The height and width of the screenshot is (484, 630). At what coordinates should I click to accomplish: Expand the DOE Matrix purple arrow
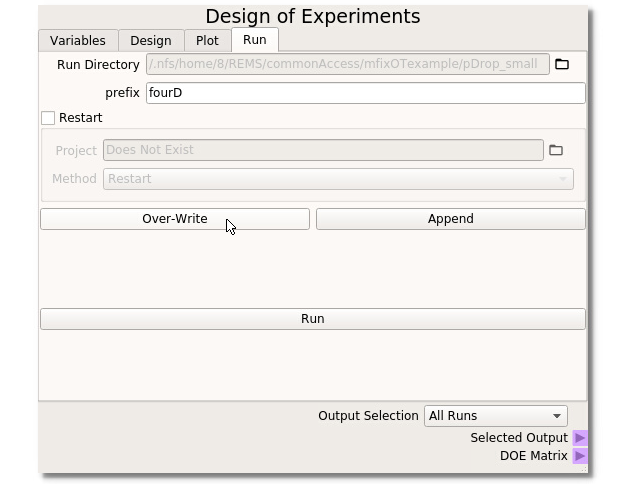[x=580, y=456]
